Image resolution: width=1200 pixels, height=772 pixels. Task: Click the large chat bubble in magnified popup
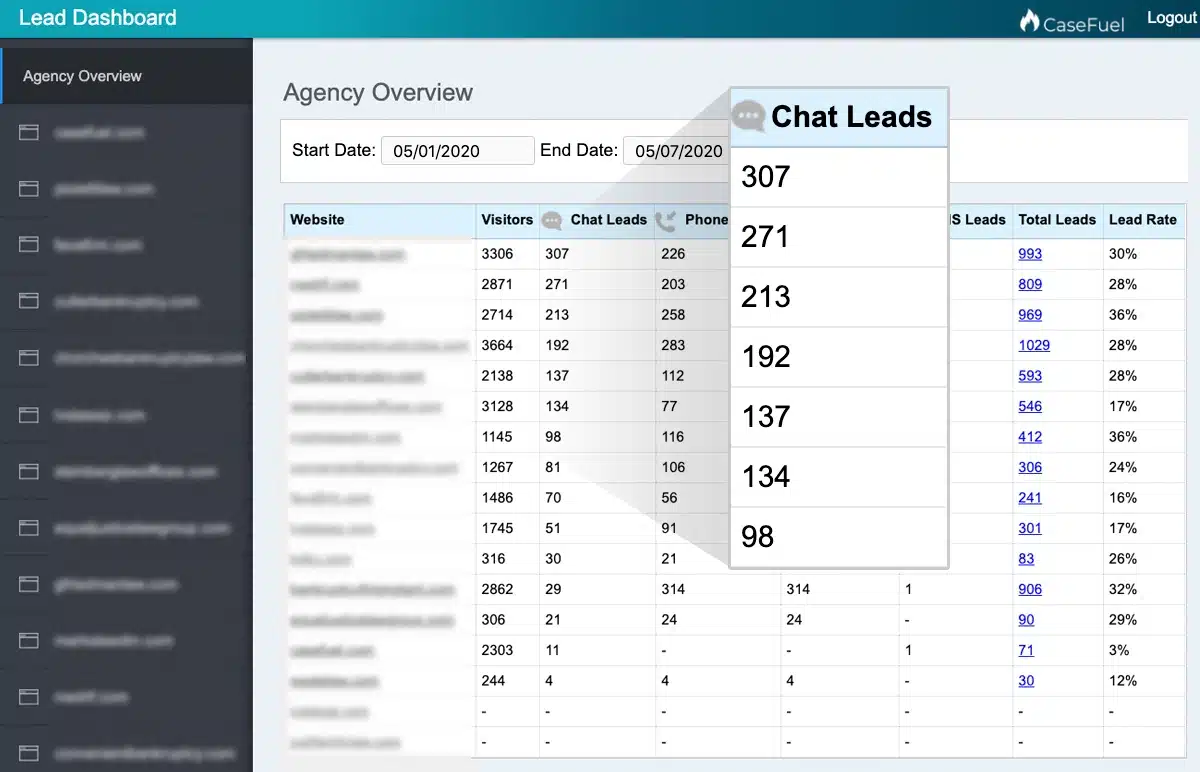click(749, 117)
